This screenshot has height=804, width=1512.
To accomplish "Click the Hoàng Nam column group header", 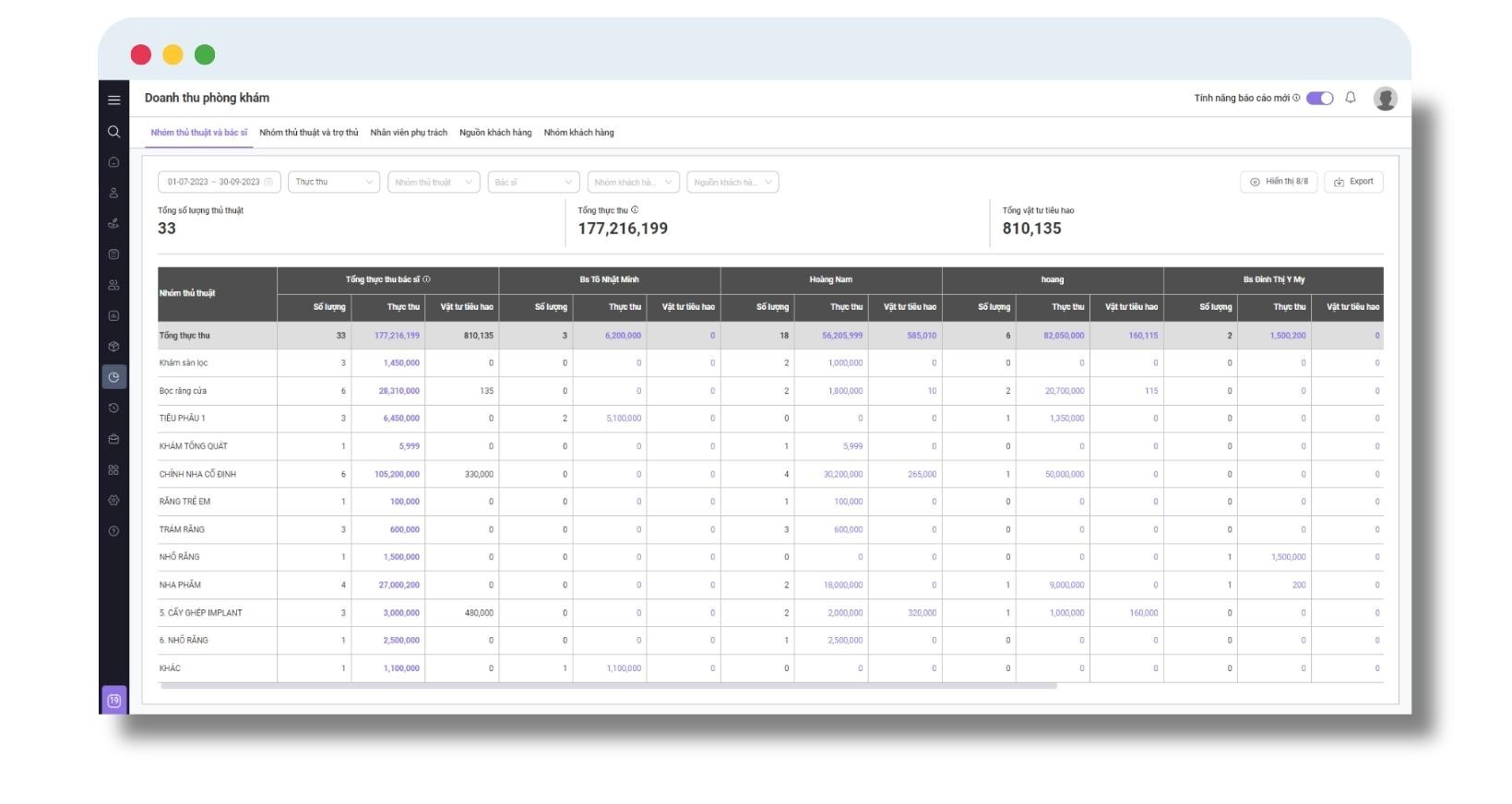I will pyautogui.click(x=831, y=279).
